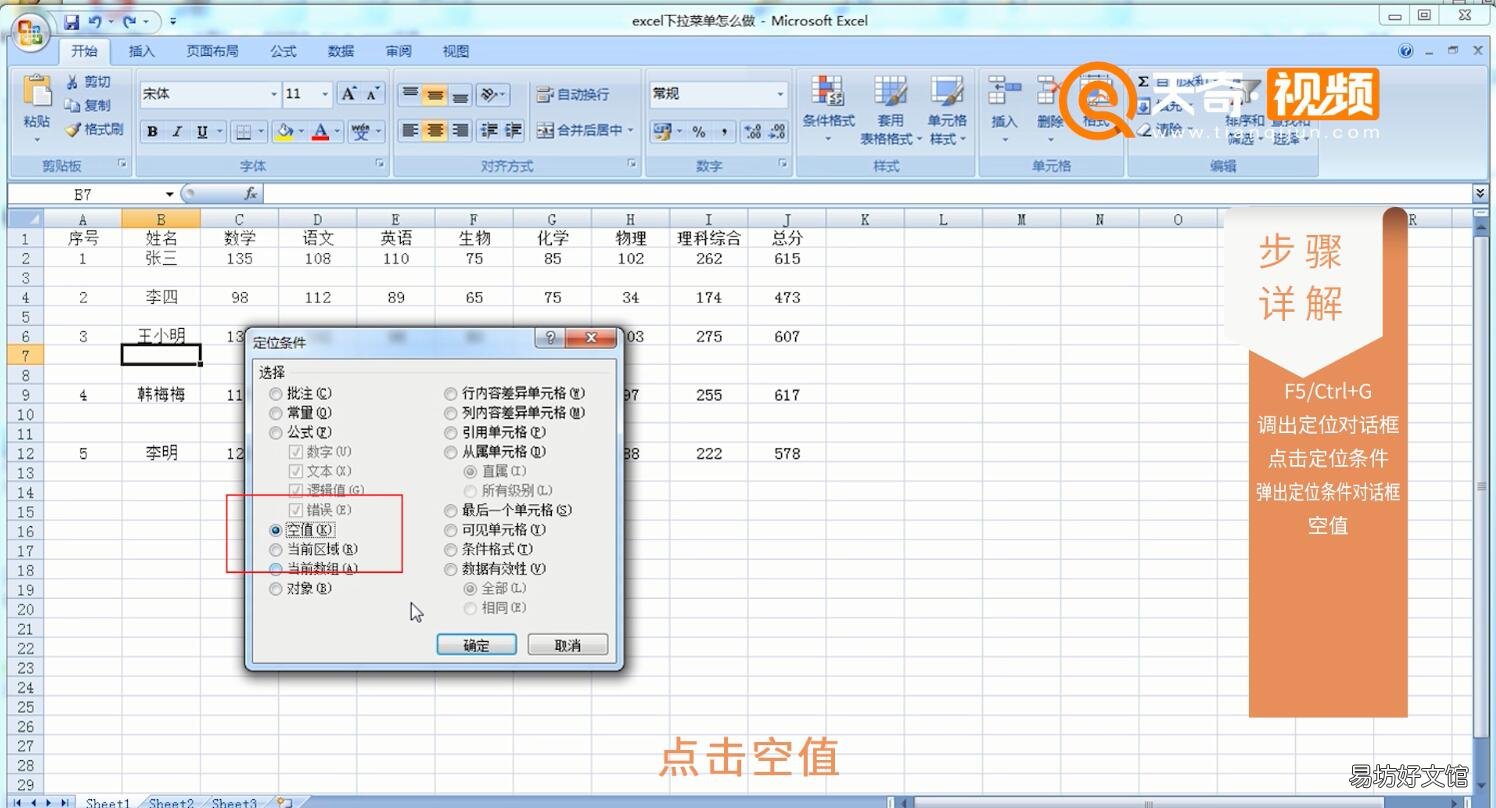Click the Paste clipboard icon
This screenshot has width=1496, height=808.
pos(36,91)
